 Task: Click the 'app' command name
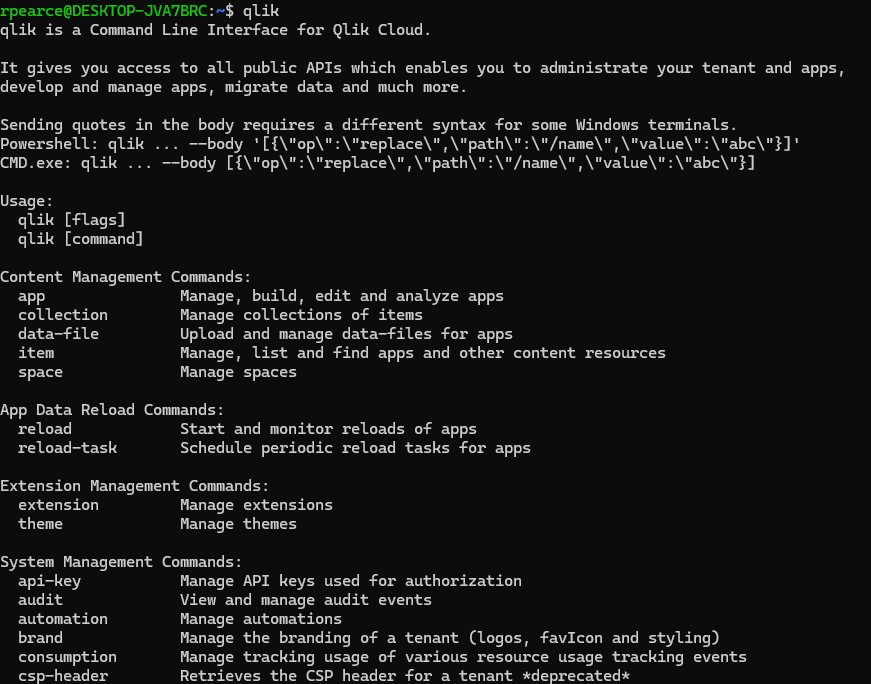(x=31, y=296)
